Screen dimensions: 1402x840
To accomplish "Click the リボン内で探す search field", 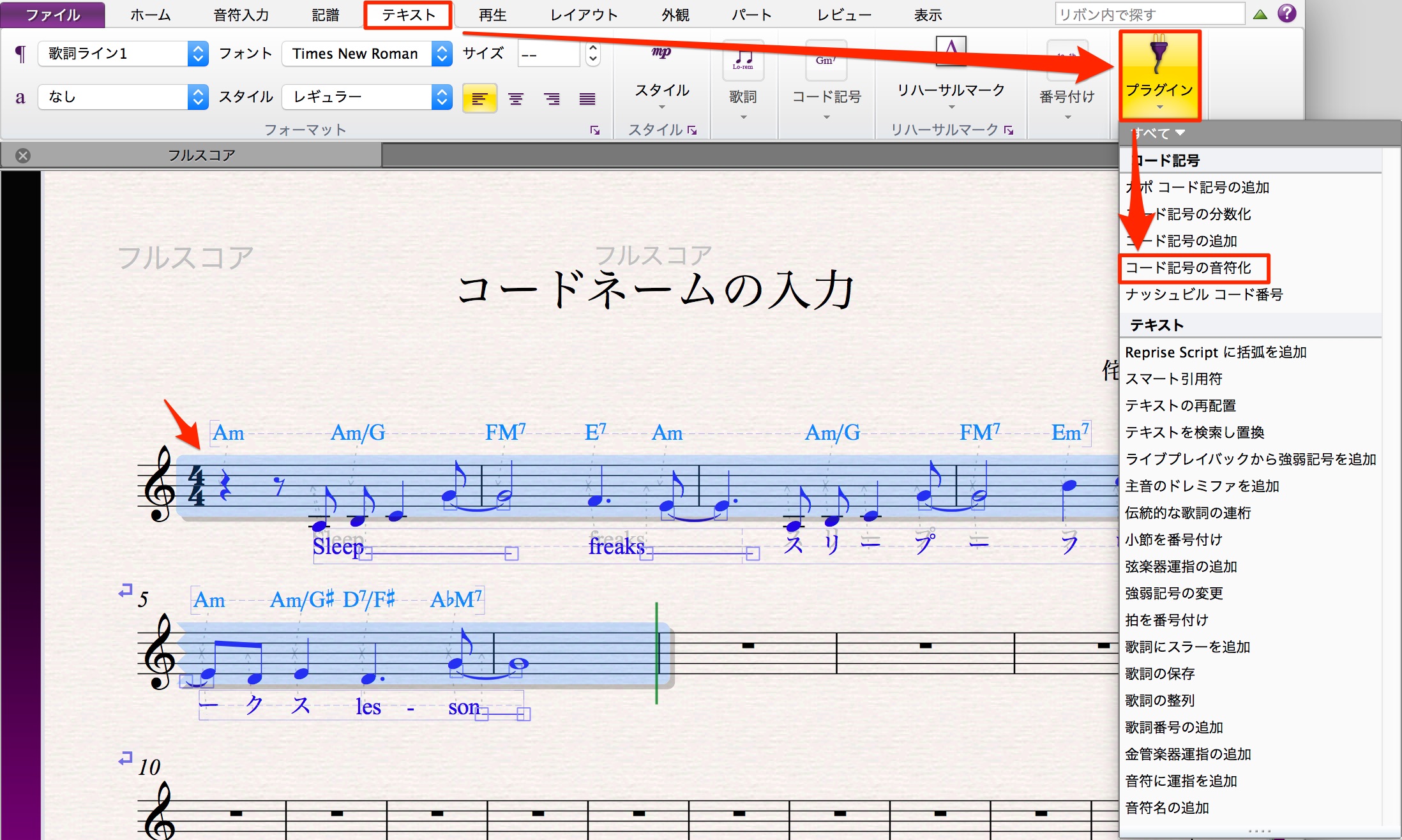I will (1150, 14).
